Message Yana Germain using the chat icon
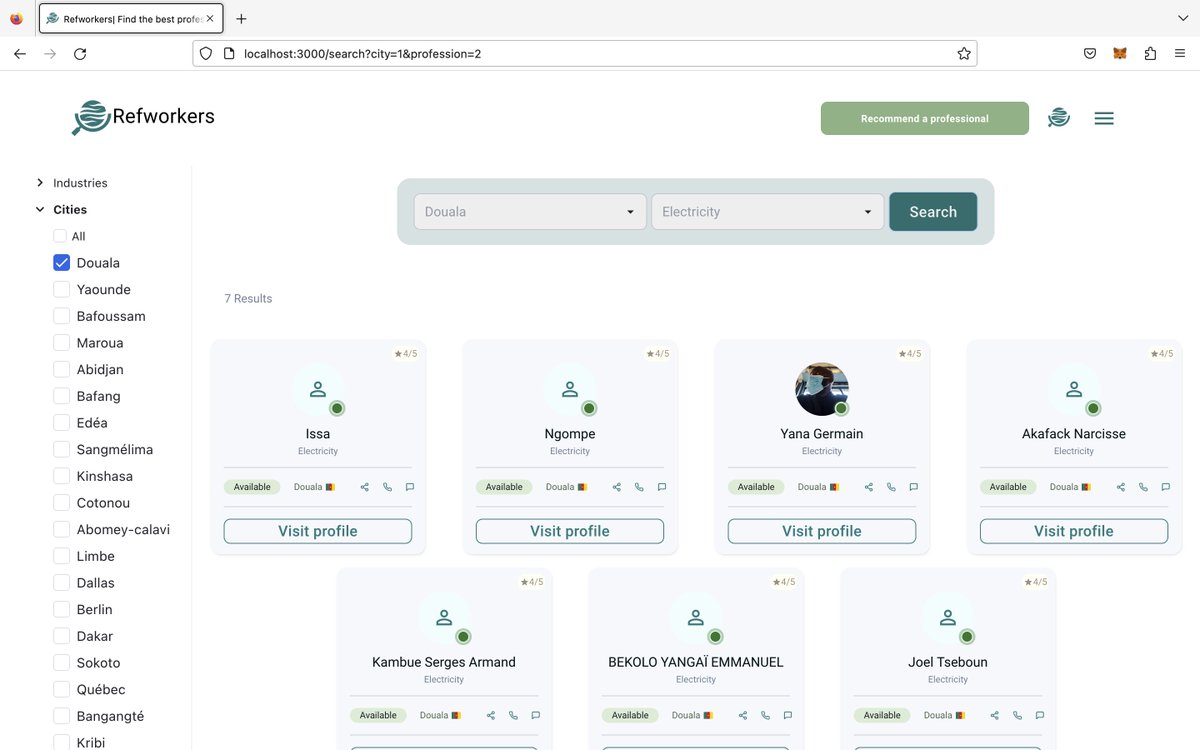Screen dimensions: 1200x750 (914, 487)
